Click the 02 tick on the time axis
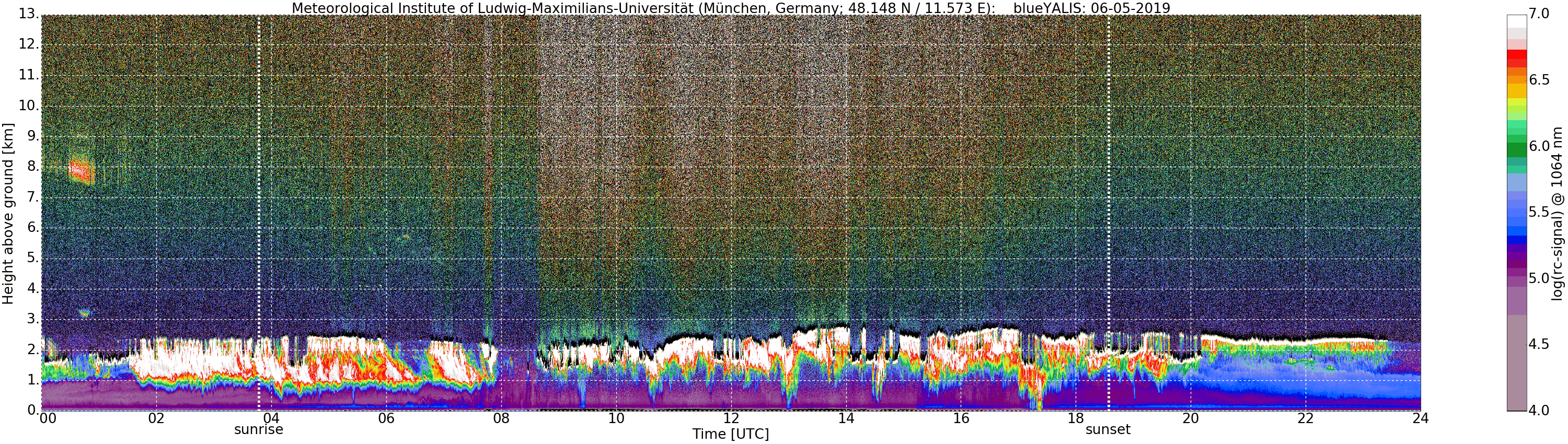Image resolution: width=1568 pixels, height=444 pixels. tap(156, 418)
